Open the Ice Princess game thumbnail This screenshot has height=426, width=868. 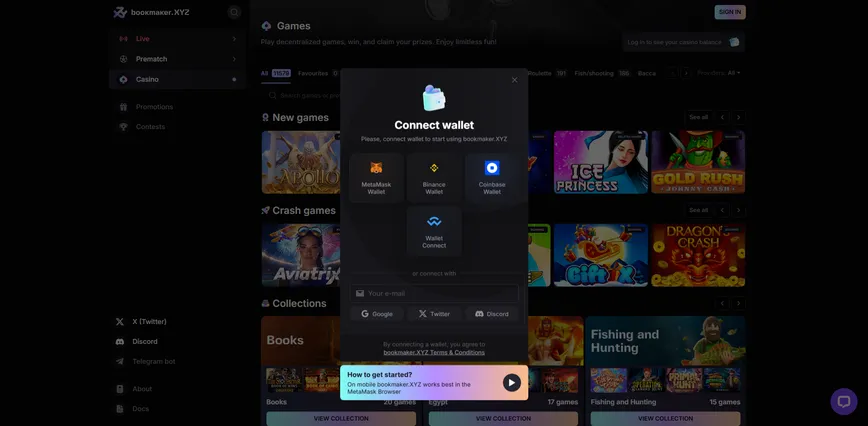pyautogui.click(x=601, y=162)
